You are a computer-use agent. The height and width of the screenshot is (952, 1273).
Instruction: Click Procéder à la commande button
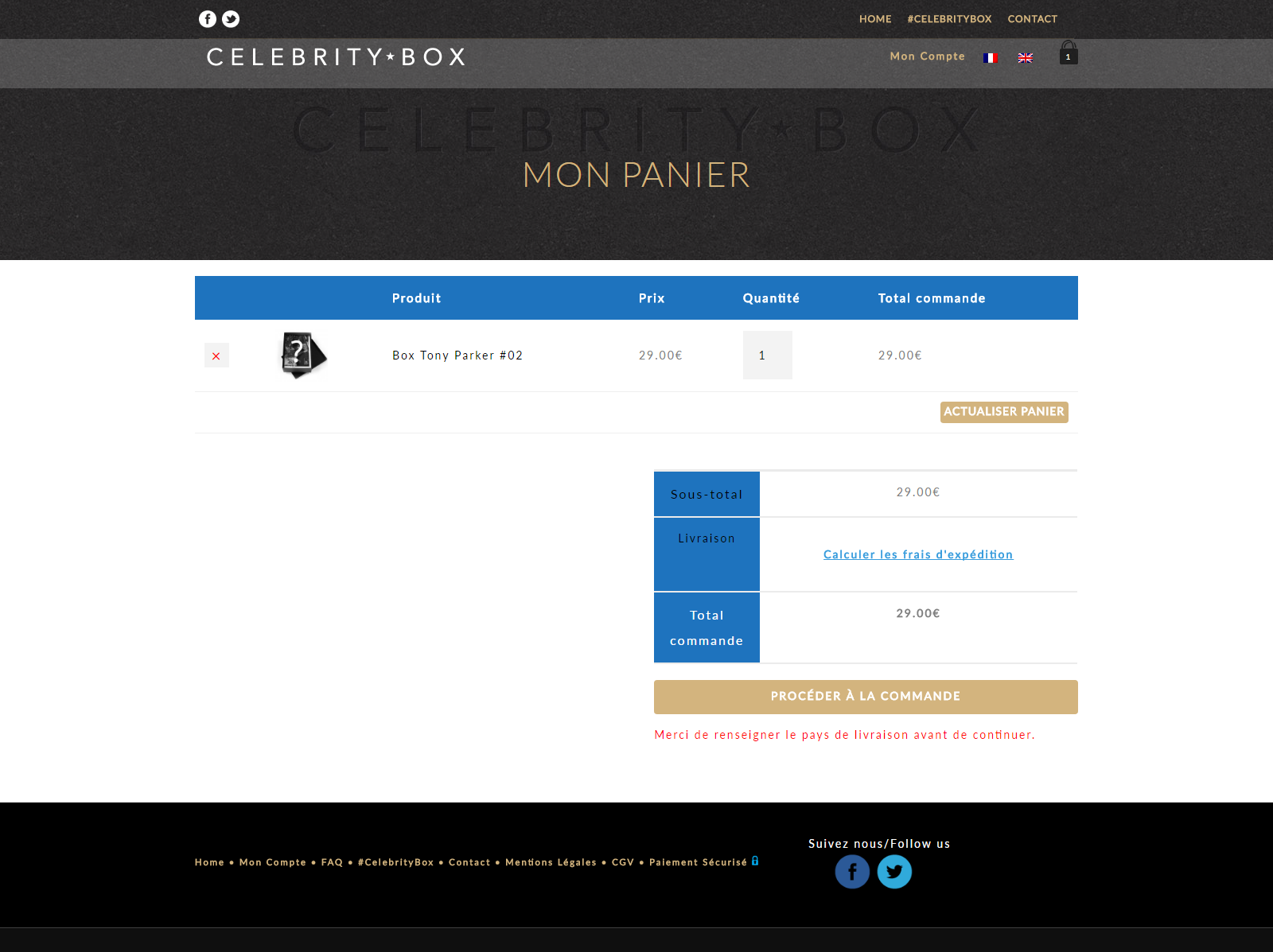(866, 697)
